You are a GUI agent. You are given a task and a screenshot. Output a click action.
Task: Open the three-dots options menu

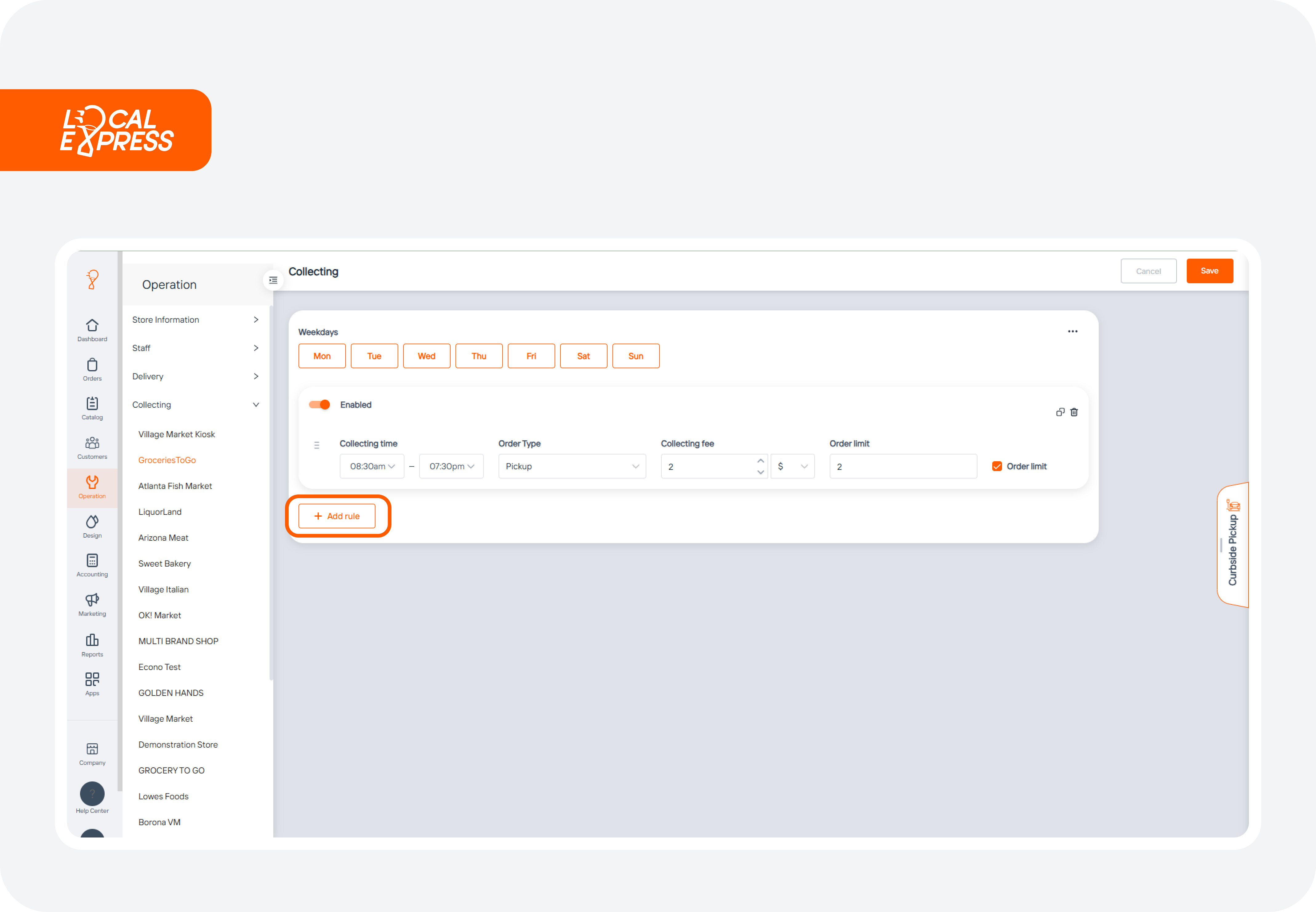point(1073,331)
